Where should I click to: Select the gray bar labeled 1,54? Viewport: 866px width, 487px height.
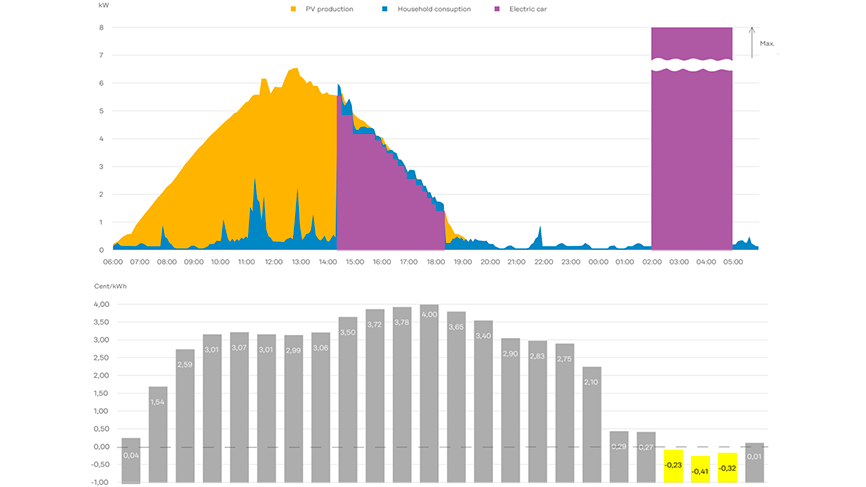pos(158,430)
